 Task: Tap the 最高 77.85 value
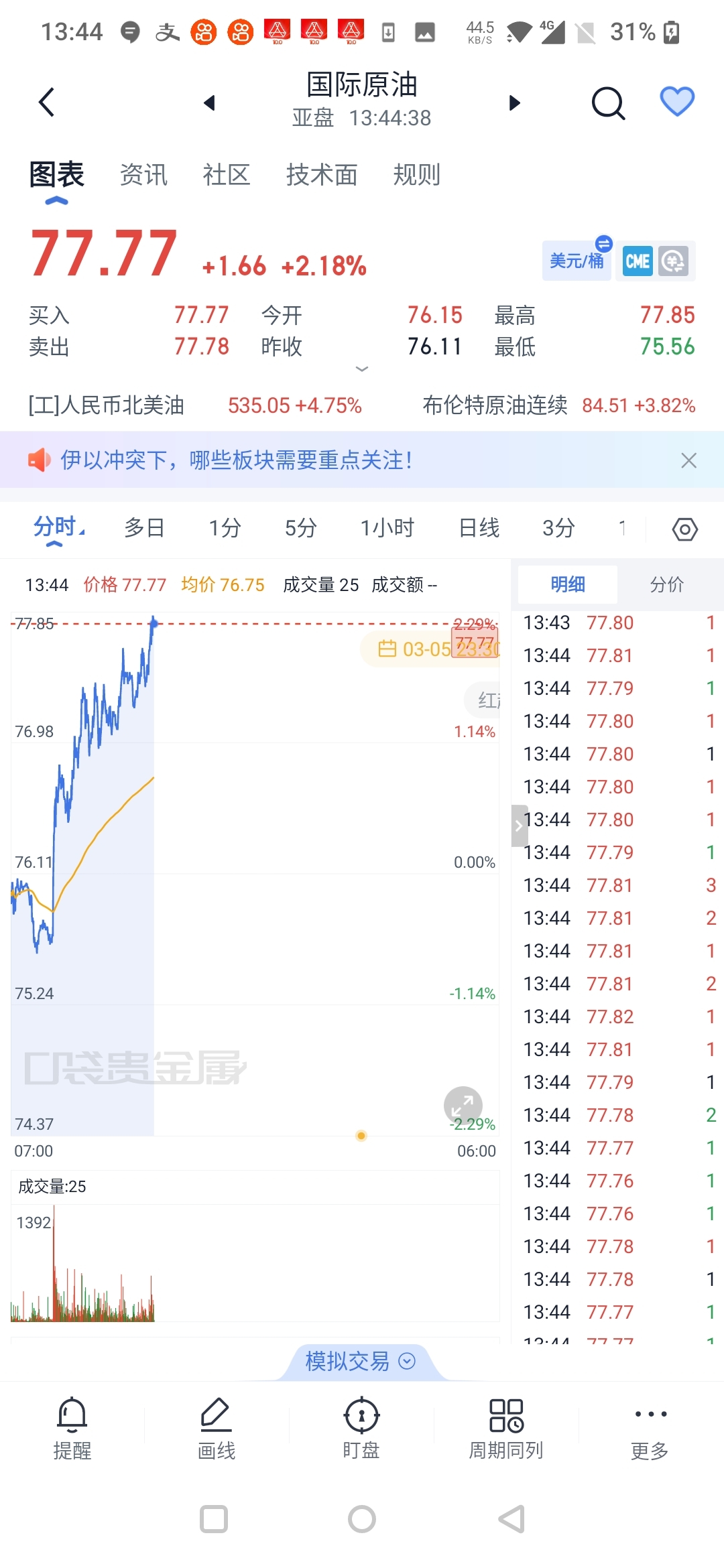(667, 315)
